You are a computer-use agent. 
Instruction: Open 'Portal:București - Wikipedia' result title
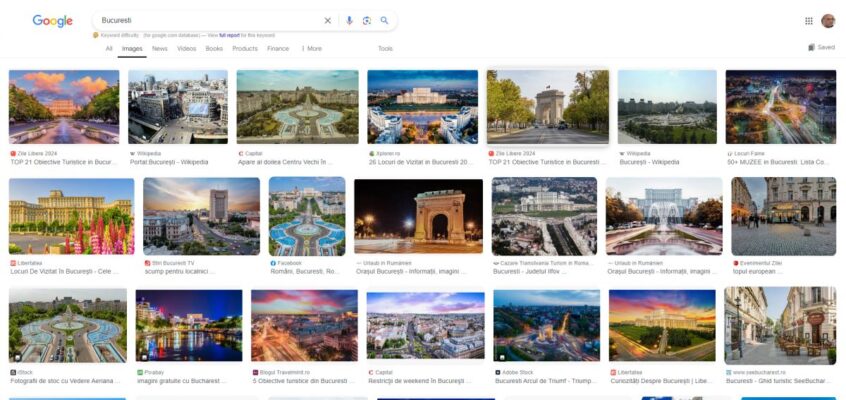click(169, 162)
